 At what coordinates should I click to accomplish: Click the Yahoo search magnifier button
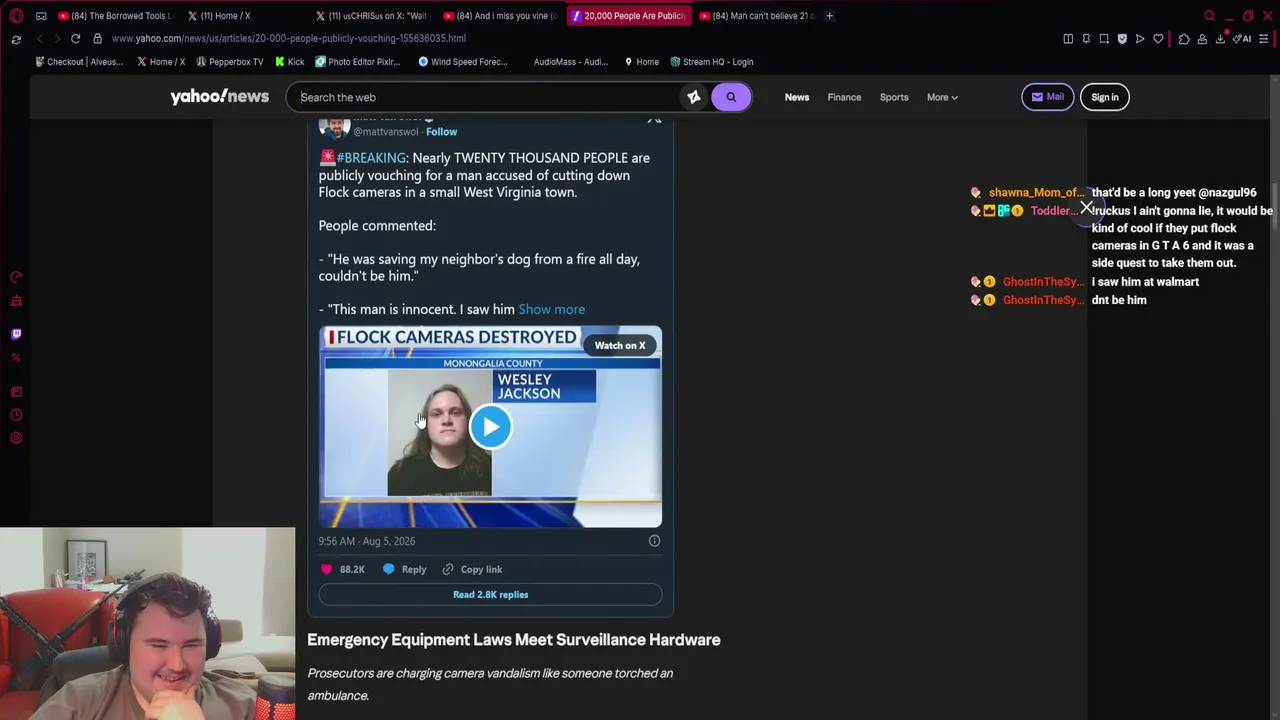[731, 97]
